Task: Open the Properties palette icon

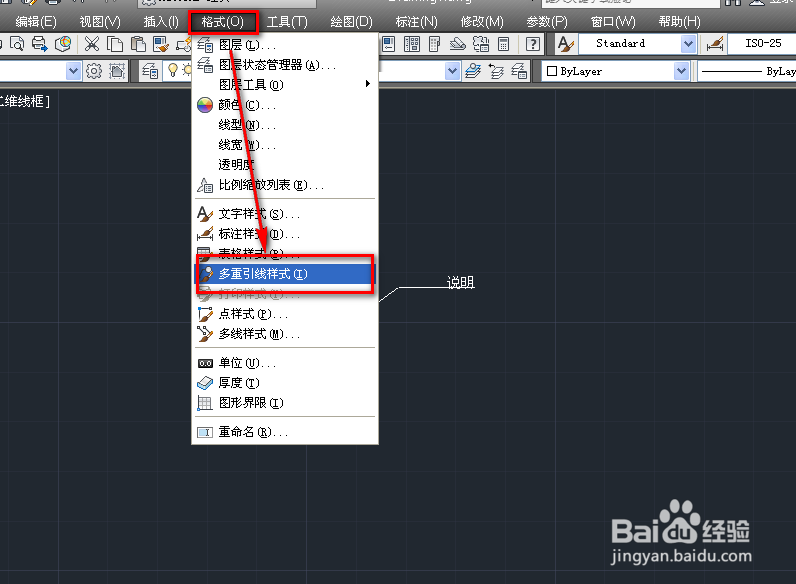Action: (x=388, y=44)
